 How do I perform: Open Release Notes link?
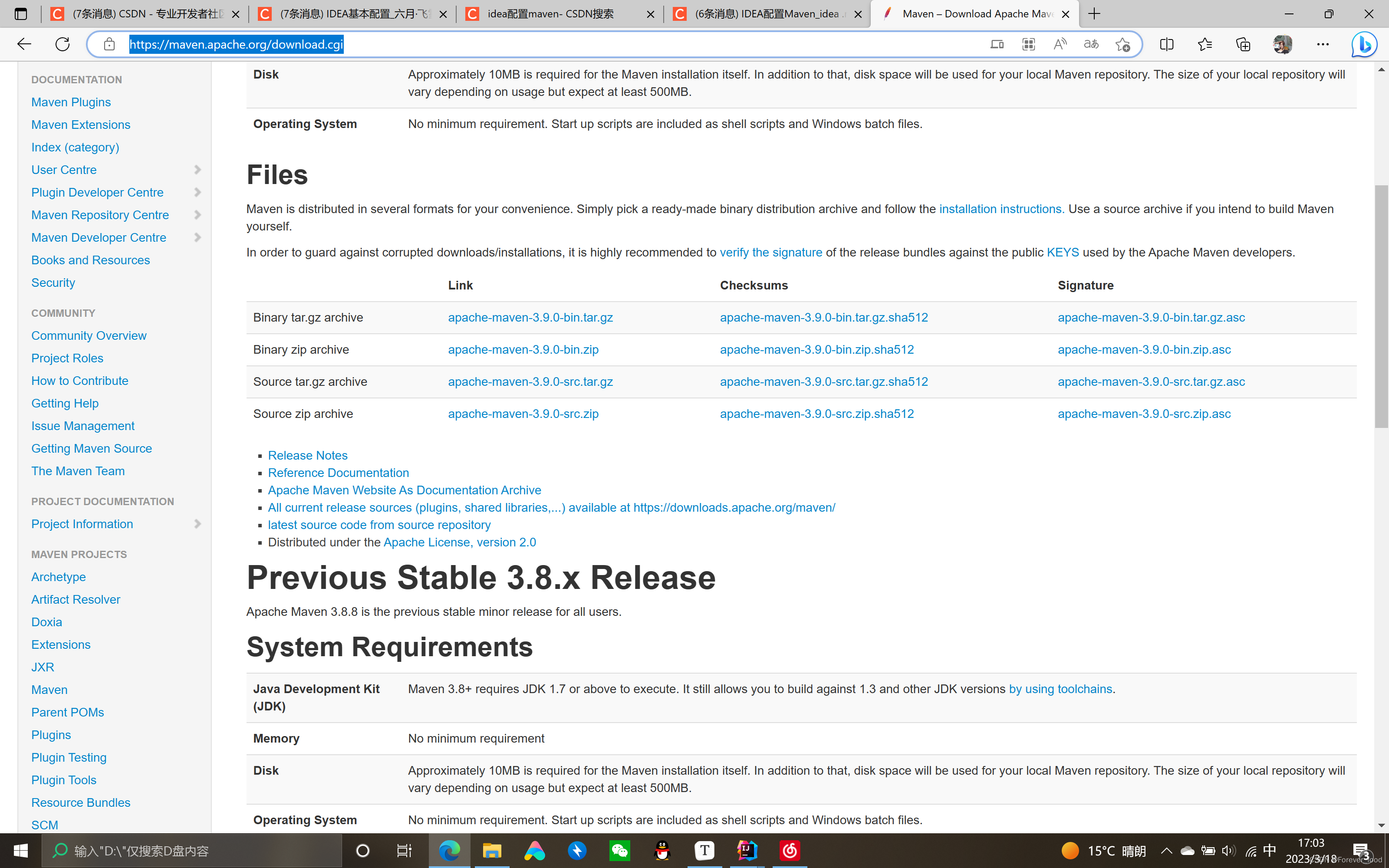coord(308,455)
